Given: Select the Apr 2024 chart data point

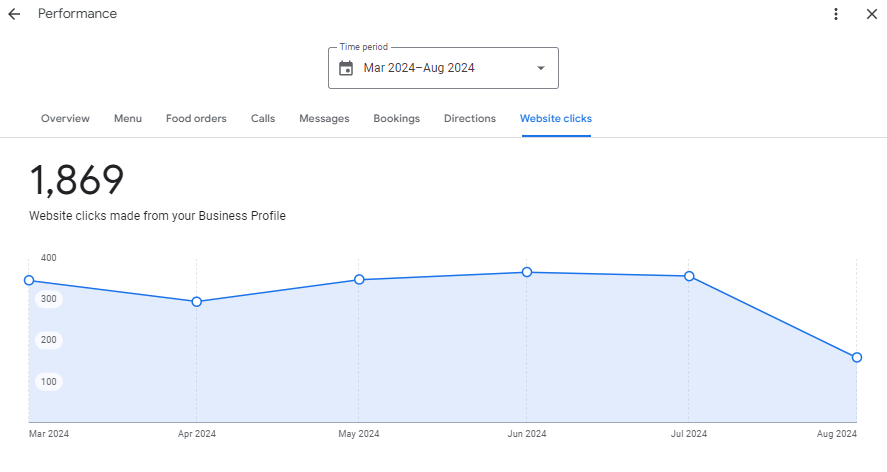Looking at the screenshot, I should [196, 301].
